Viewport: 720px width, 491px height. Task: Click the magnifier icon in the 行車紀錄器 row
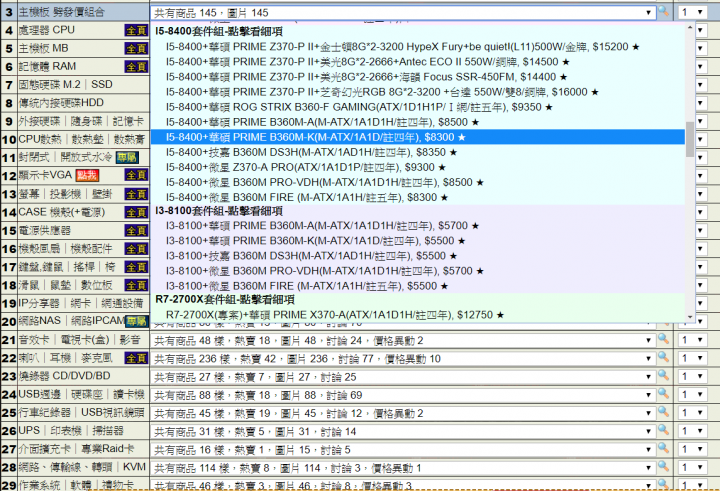[x=664, y=412]
